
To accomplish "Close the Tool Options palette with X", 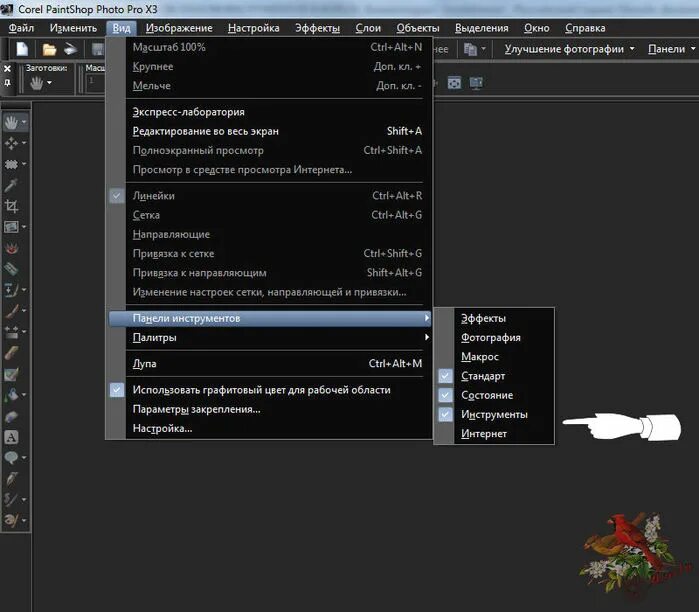I will coord(7,69).
